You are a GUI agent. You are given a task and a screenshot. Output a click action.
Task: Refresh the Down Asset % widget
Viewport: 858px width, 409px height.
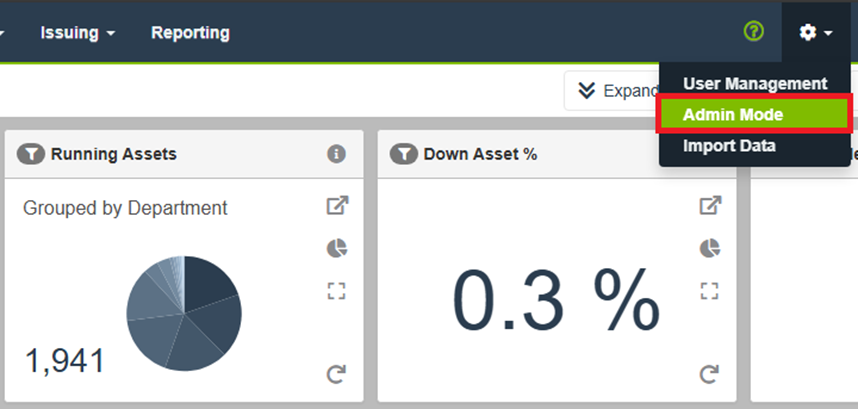click(709, 374)
